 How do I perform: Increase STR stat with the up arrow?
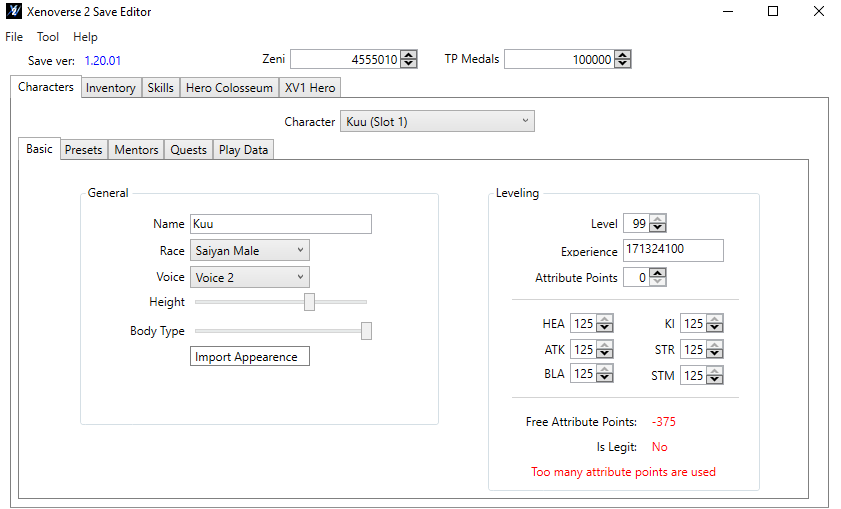pos(714,345)
